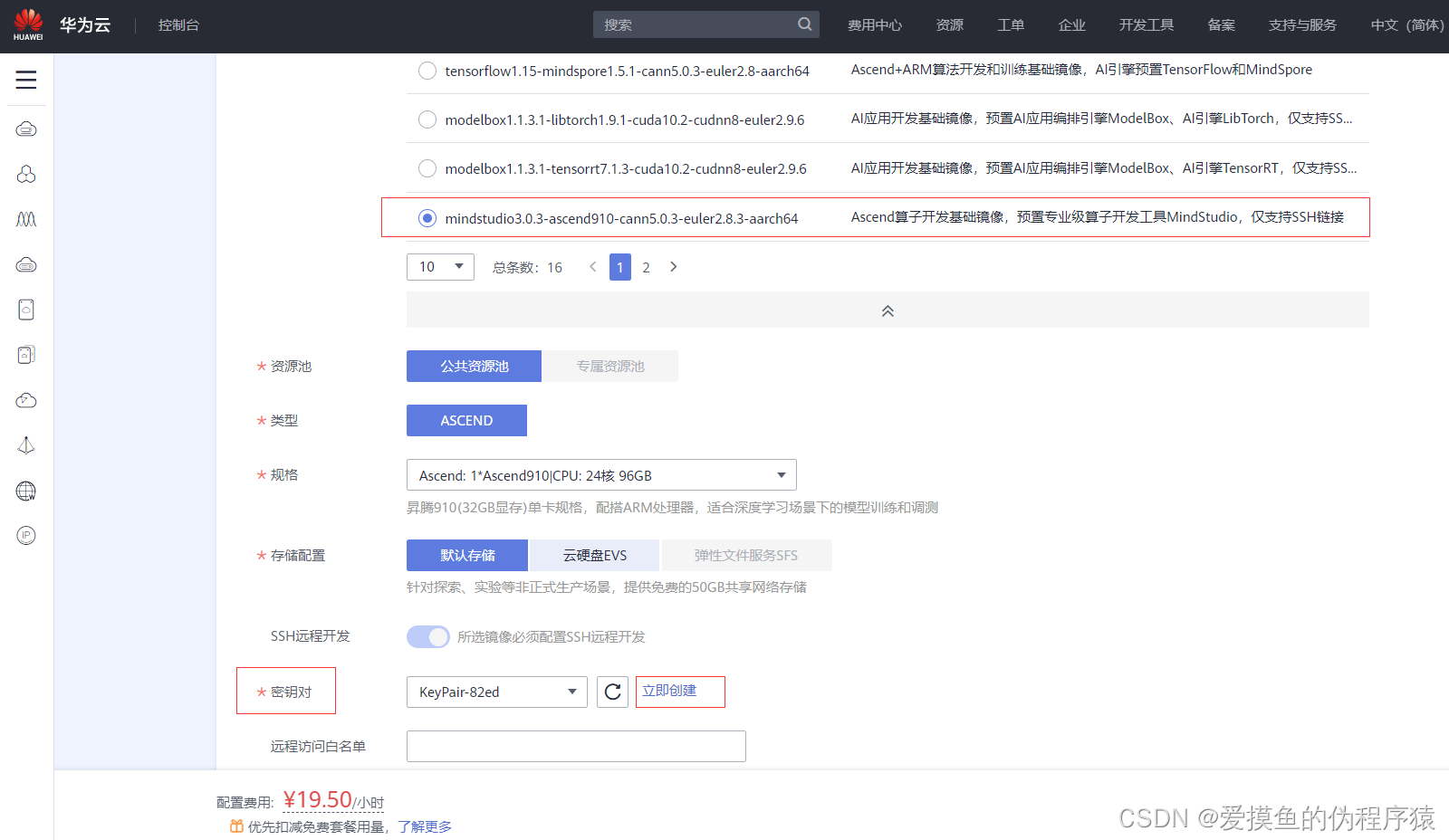Image resolution: width=1449 pixels, height=840 pixels.
Task: Open 资源 in top navigation
Action: tap(949, 25)
